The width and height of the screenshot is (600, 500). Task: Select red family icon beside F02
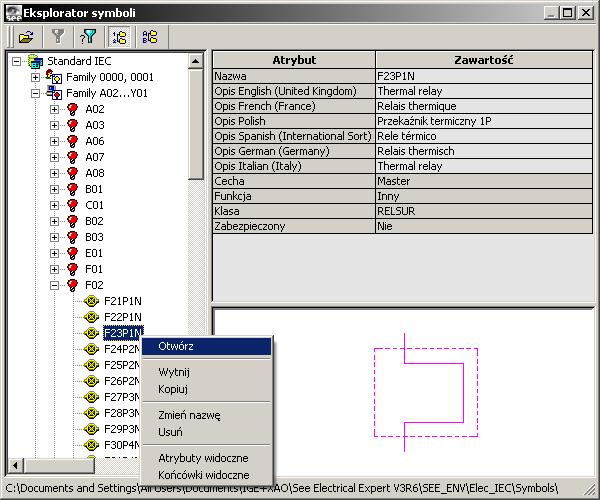pos(72,285)
